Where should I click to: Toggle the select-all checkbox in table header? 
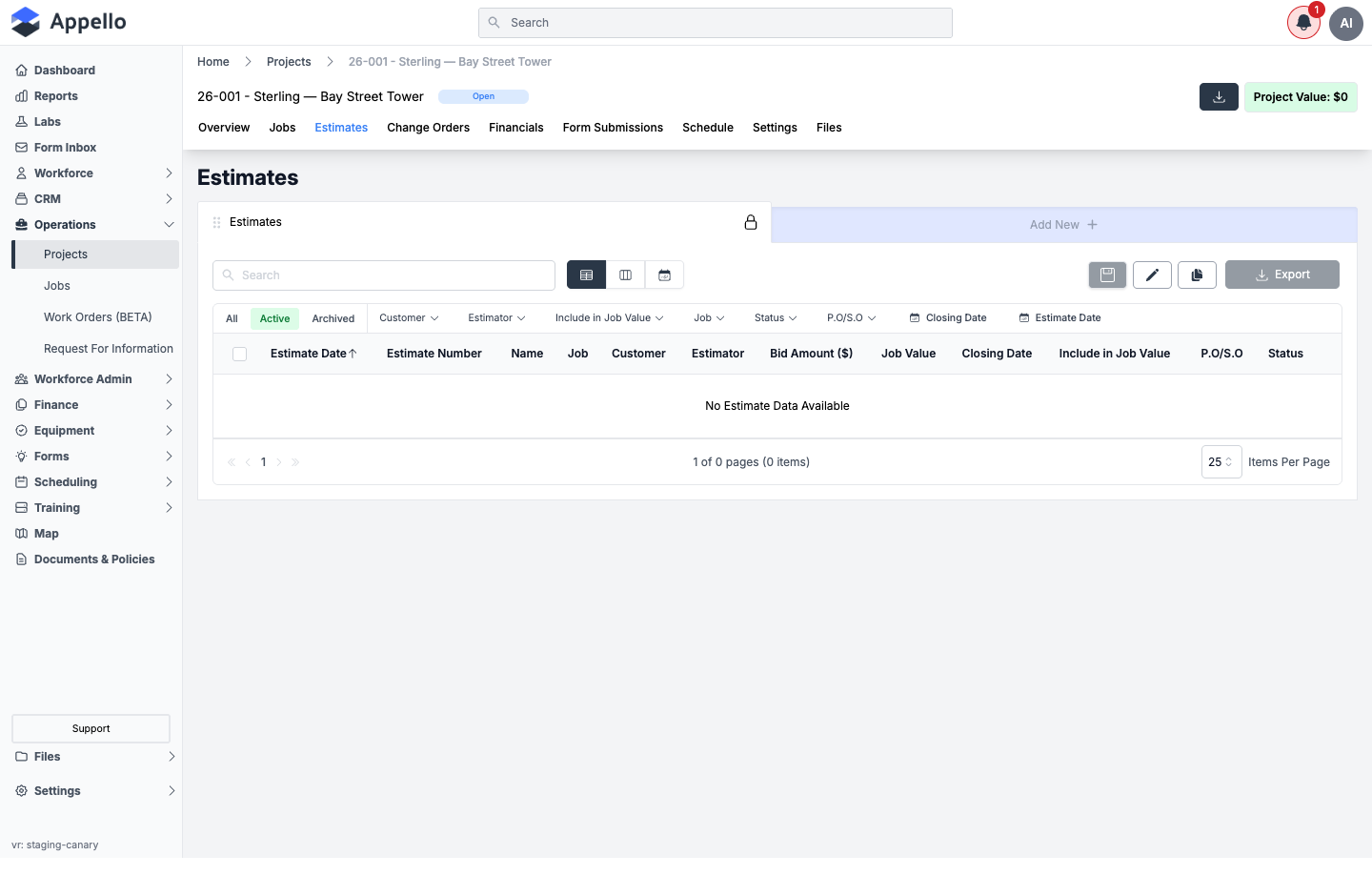pyautogui.click(x=240, y=354)
